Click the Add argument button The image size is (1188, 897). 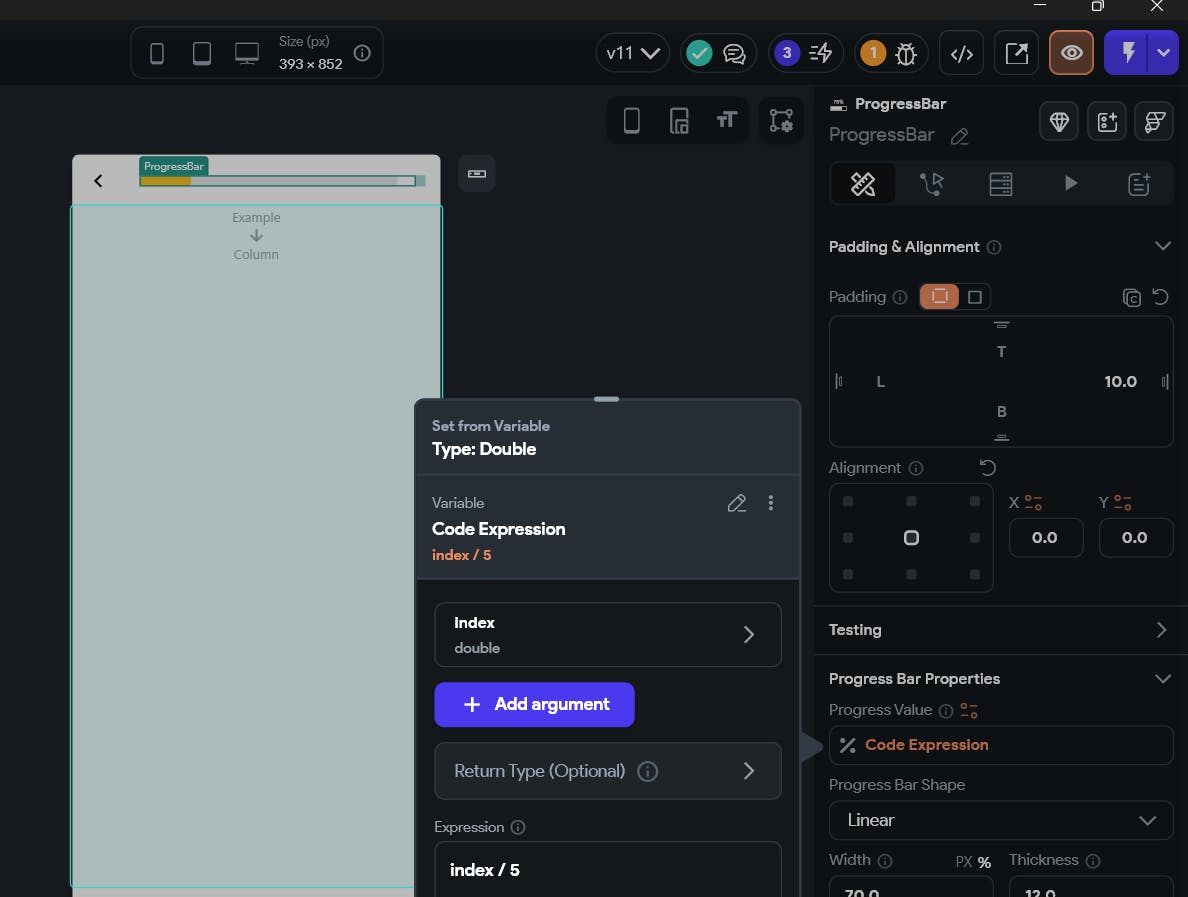click(534, 704)
